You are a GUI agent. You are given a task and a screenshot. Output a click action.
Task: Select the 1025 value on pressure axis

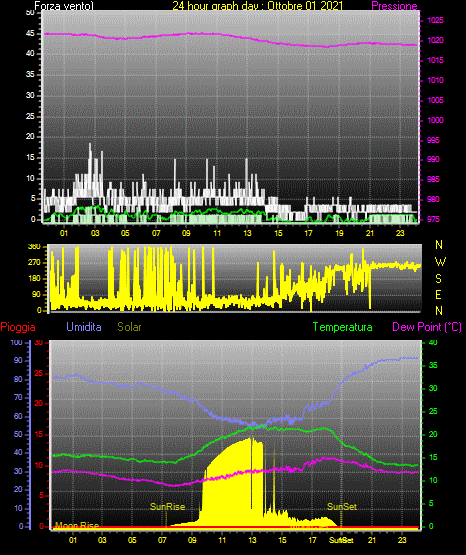tap(435, 20)
